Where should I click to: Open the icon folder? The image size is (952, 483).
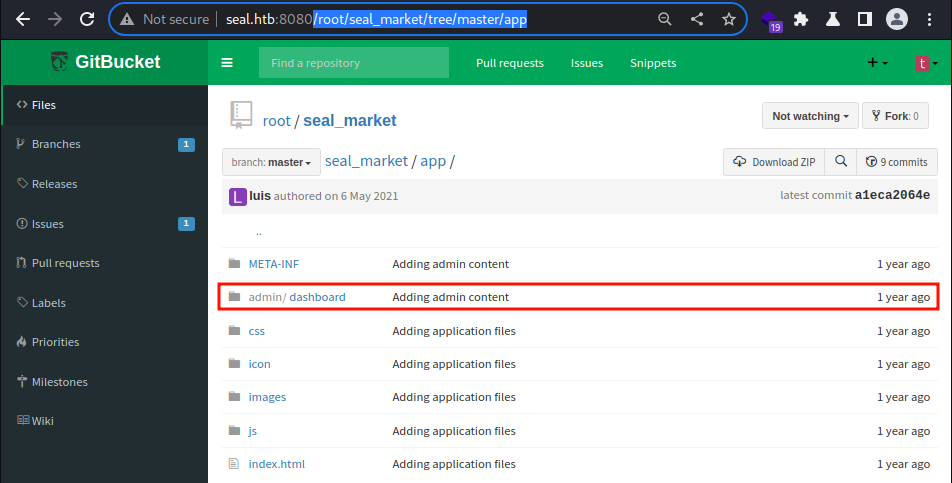coord(259,364)
